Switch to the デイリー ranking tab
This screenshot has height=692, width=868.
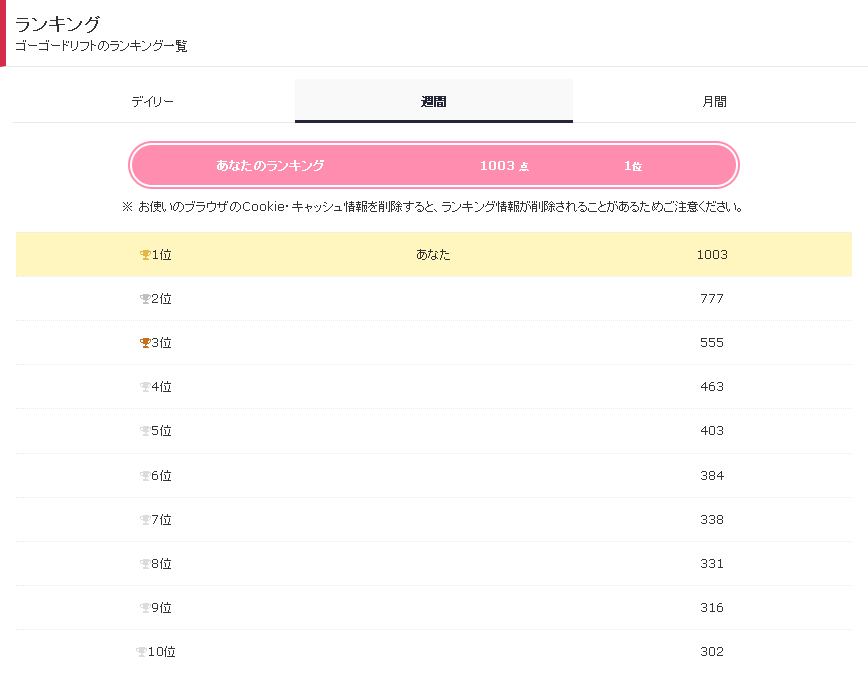coord(153,101)
